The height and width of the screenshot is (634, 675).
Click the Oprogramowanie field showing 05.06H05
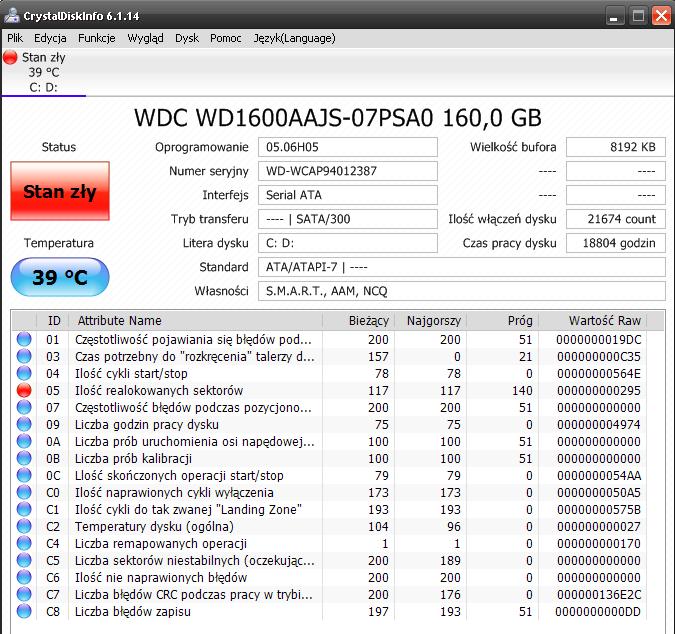point(348,147)
